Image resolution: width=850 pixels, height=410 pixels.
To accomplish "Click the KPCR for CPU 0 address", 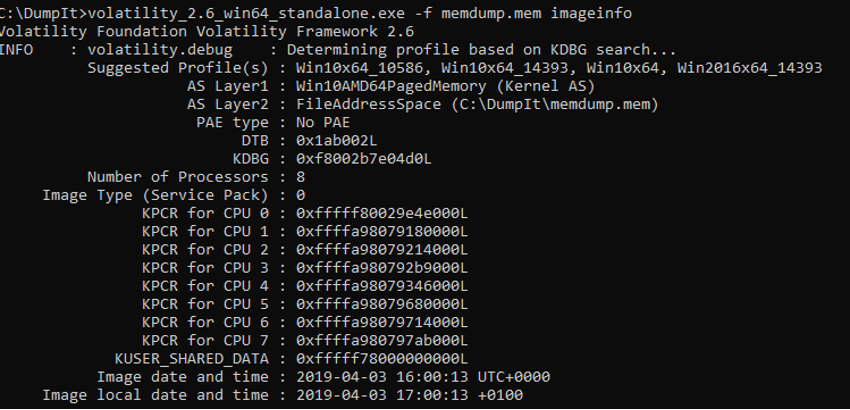I will (382, 213).
